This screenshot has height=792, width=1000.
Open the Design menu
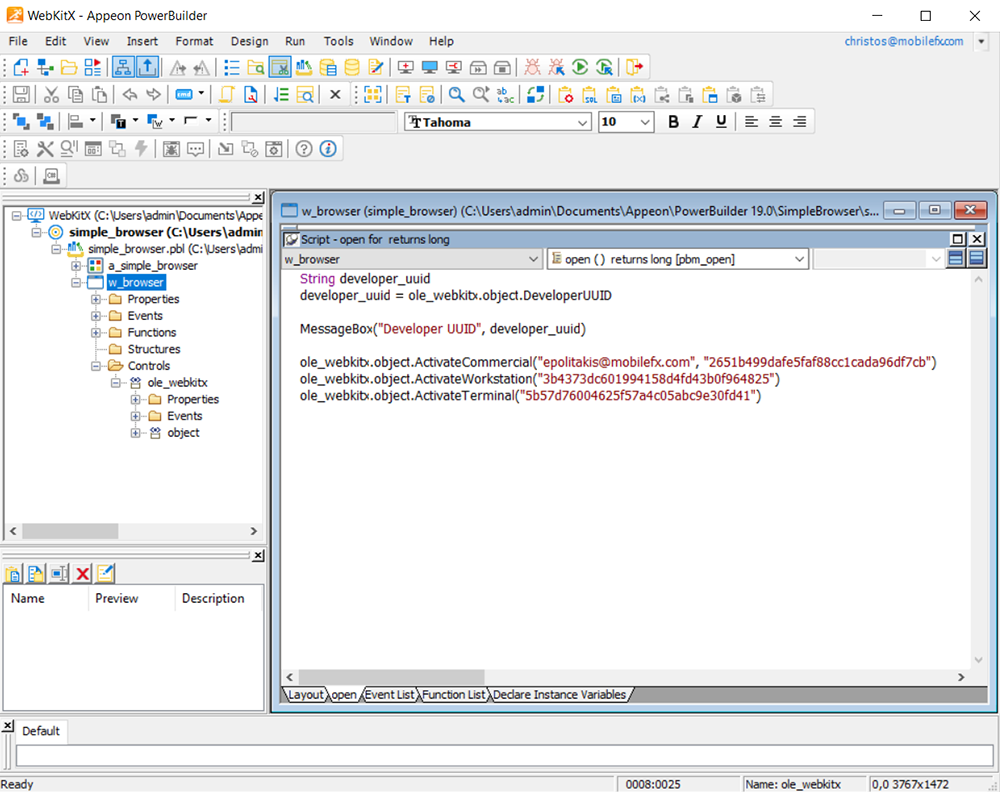click(249, 41)
